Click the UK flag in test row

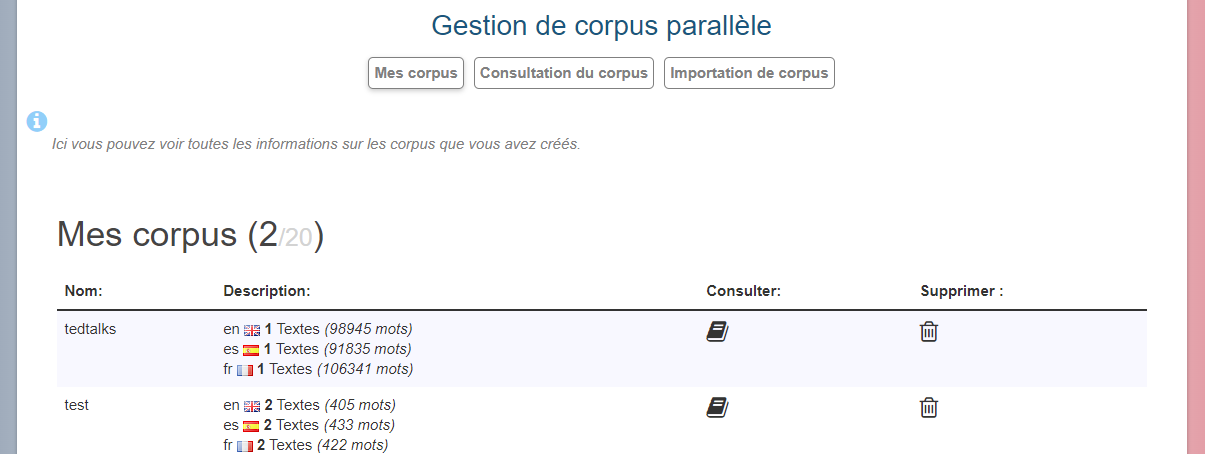tap(252, 406)
